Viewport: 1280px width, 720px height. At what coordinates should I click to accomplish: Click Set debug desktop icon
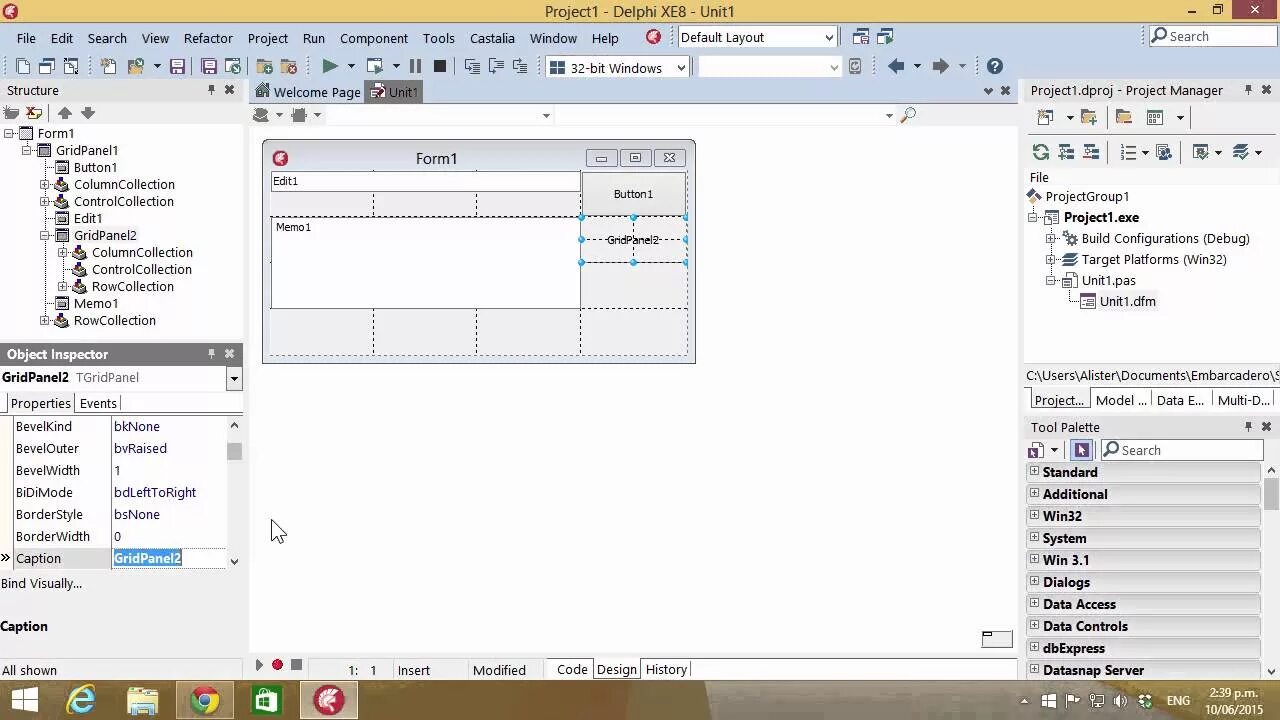pyautogui.click(x=885, y=37)
